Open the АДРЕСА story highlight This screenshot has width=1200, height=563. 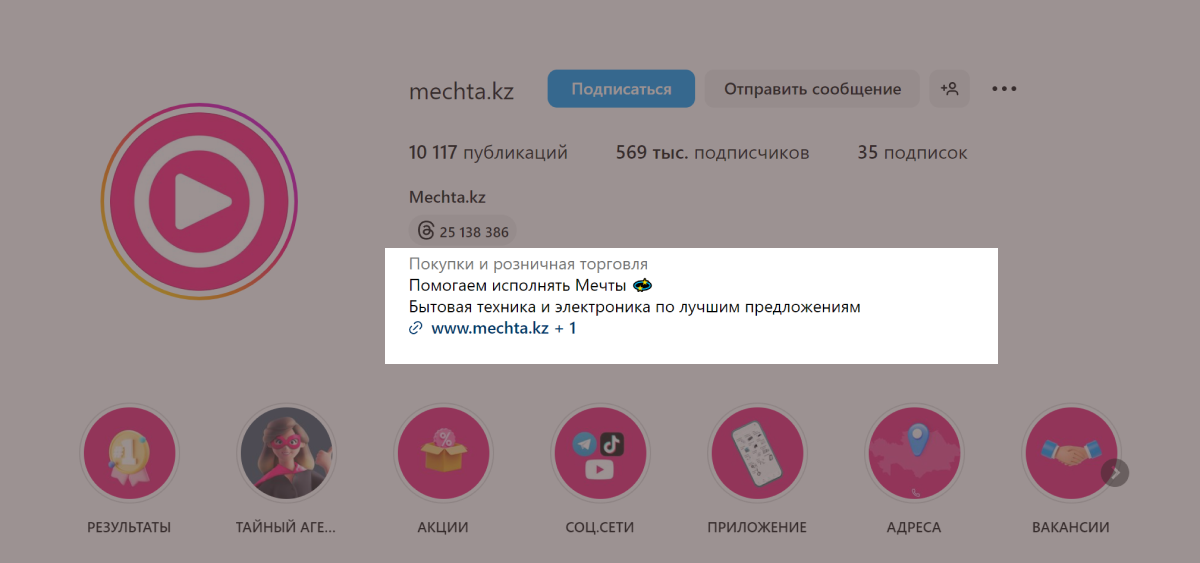(914, 453)
